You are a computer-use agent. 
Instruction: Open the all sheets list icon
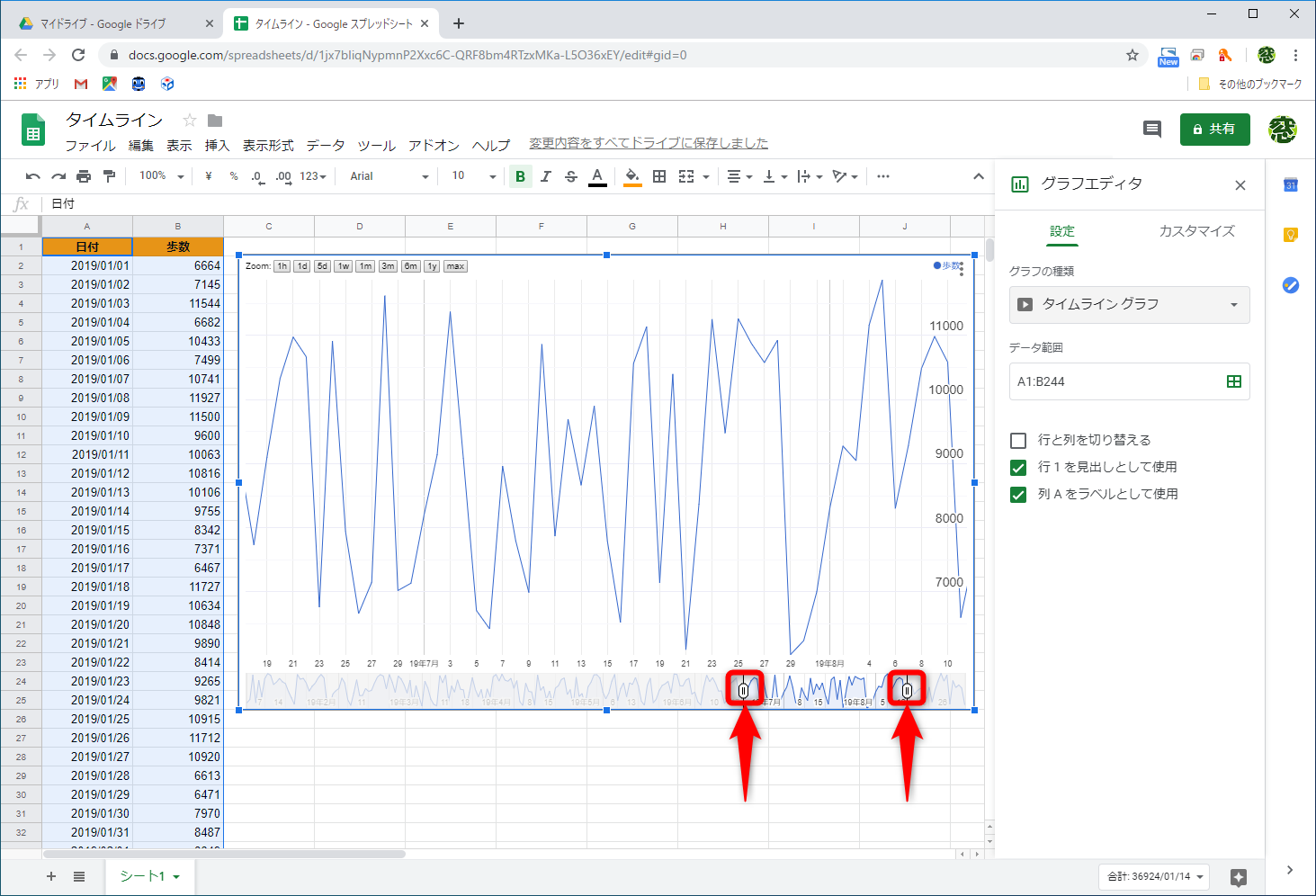pyautogui.click(x=79, y=876)
